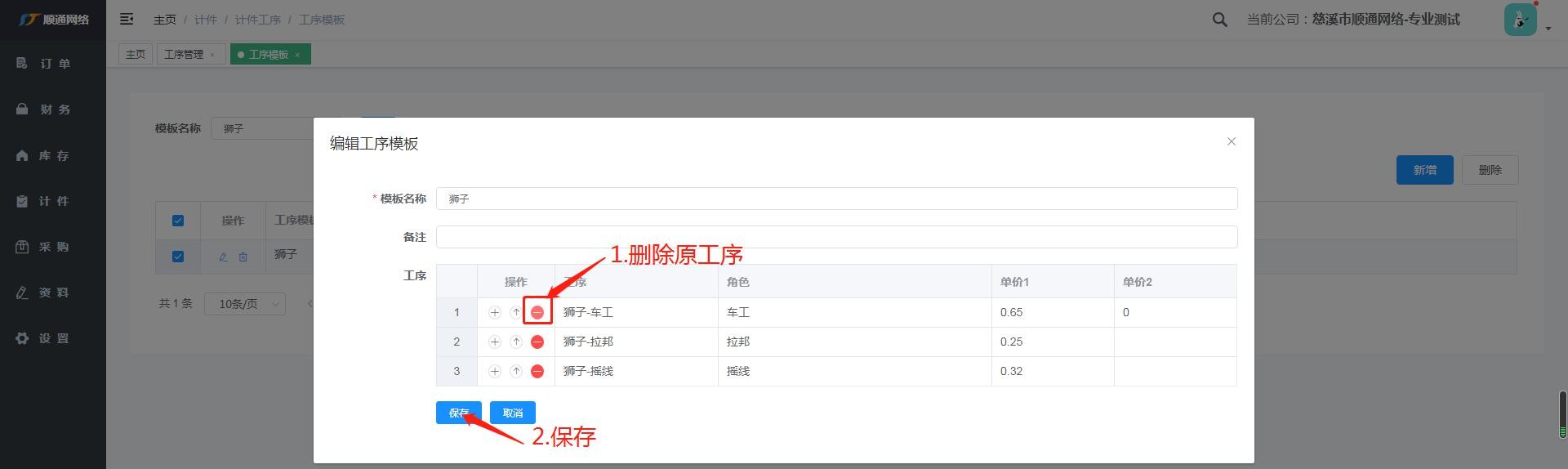
Task: Toggle the sidebar collapse hamburger icon
Action: pos(127,20)
